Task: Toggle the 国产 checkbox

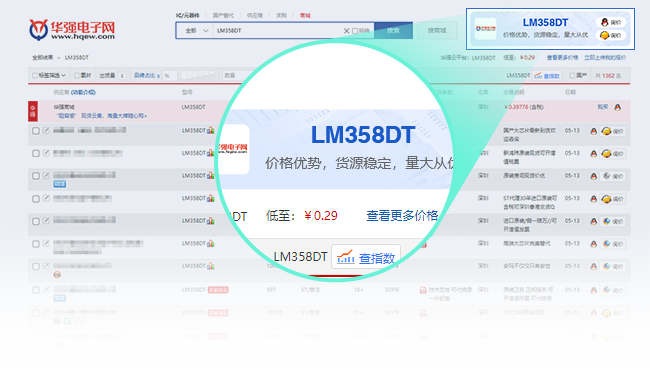Action: [x=572, y=75]
